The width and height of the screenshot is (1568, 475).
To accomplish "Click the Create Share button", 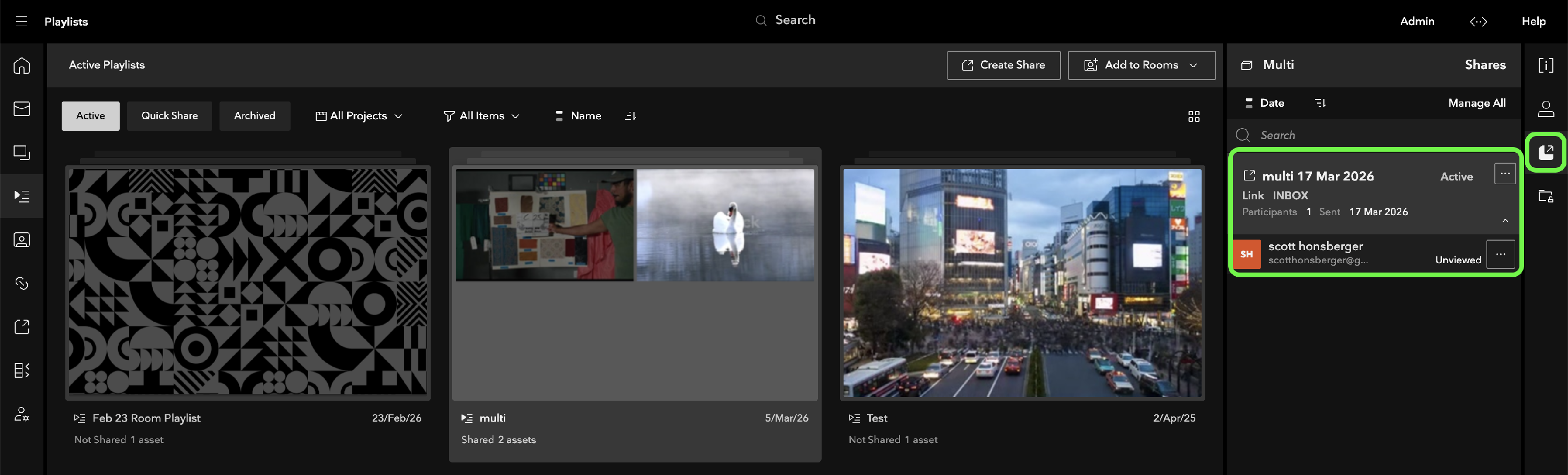I will 1003,65.
